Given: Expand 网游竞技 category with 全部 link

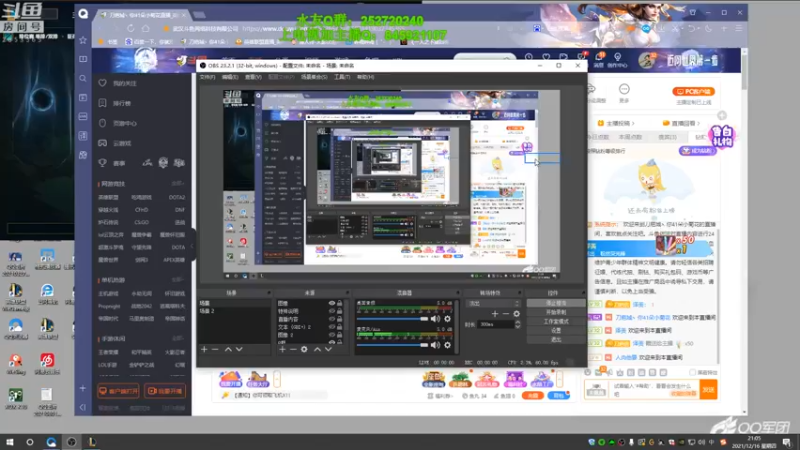Looking at the screenshot, I should pyautogui.click(x=177, y=183).
